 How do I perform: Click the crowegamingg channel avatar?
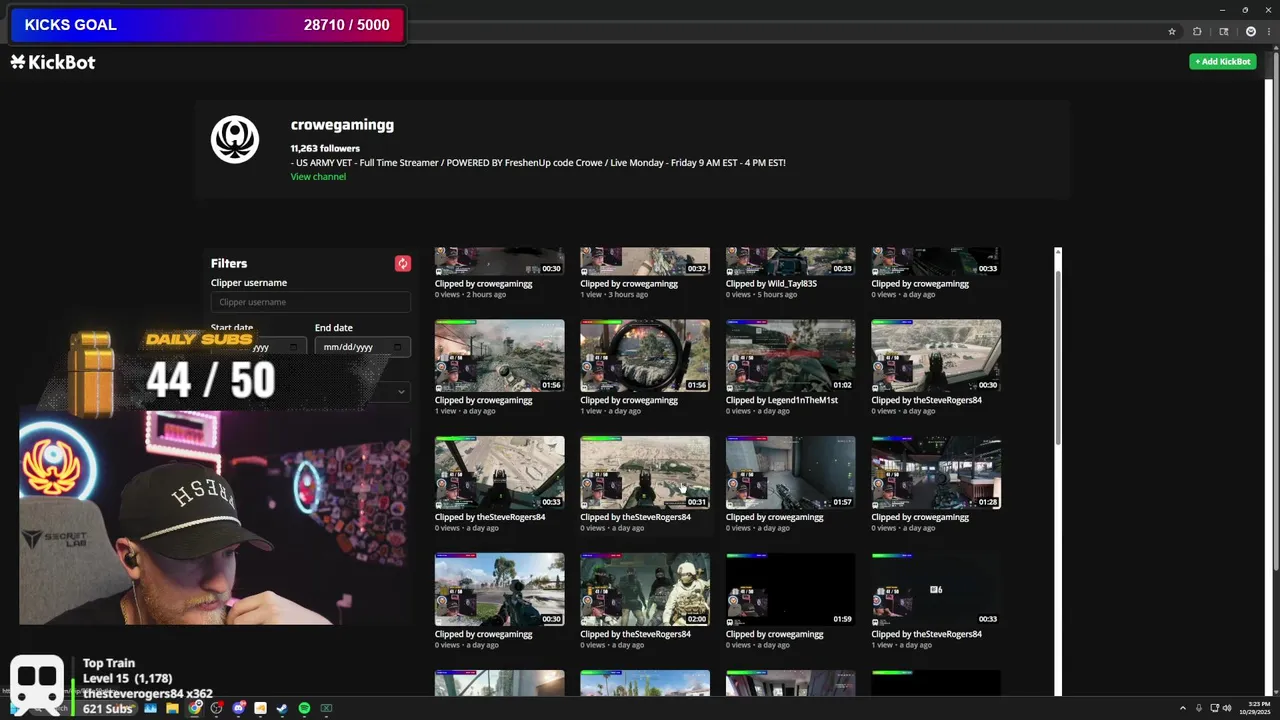[x=235, y=139]
